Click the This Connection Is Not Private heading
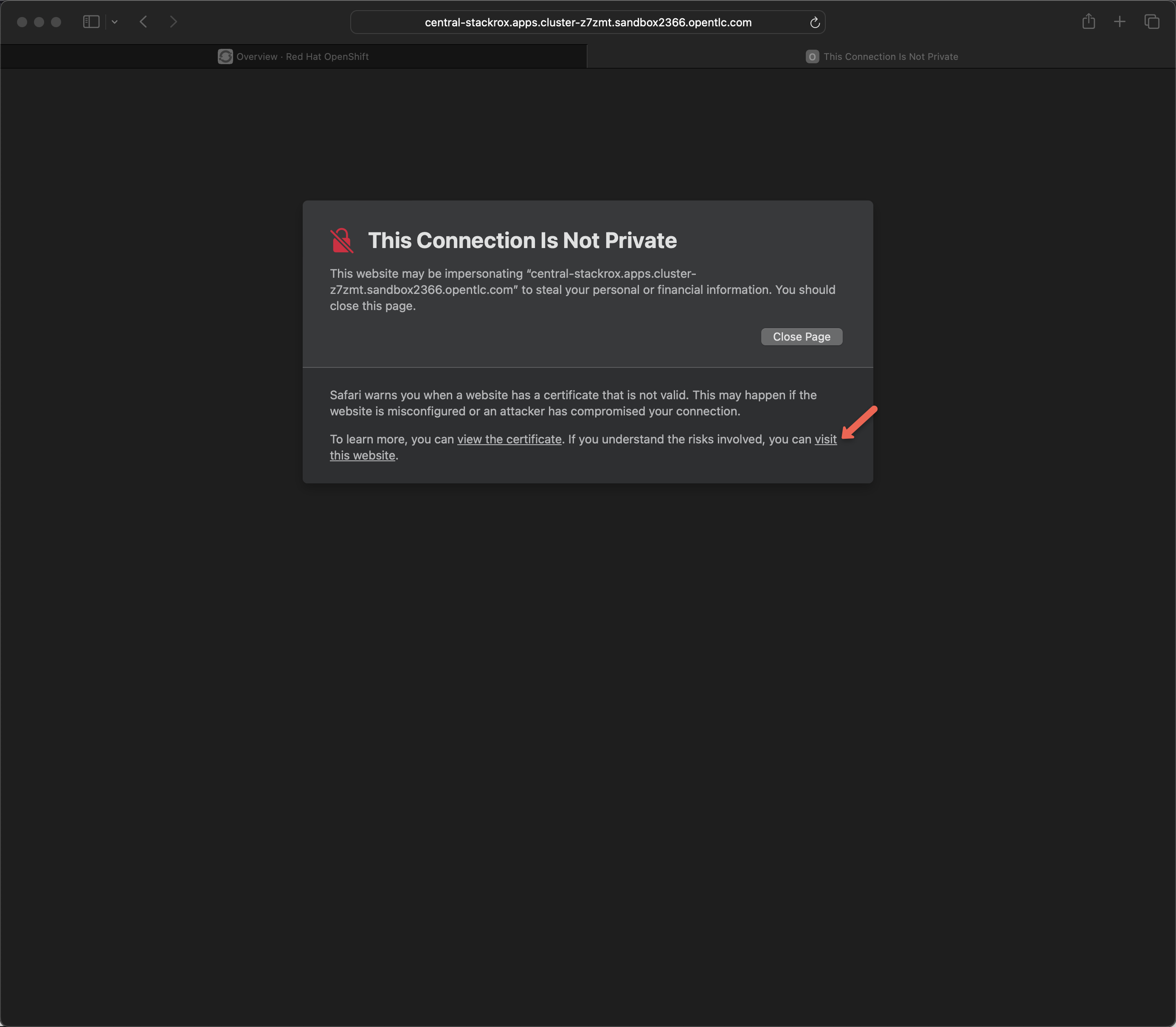This screenshot has height=1027, width=1176. (x=522, y=241)
